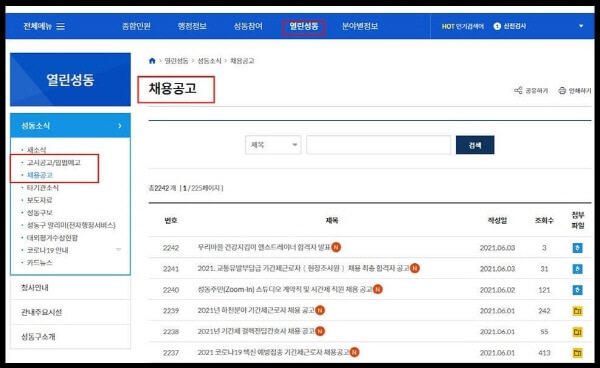Select 대외평가수상현황 in the sidebar
Viewport: 600px width, 368px height.
point(52,238)
